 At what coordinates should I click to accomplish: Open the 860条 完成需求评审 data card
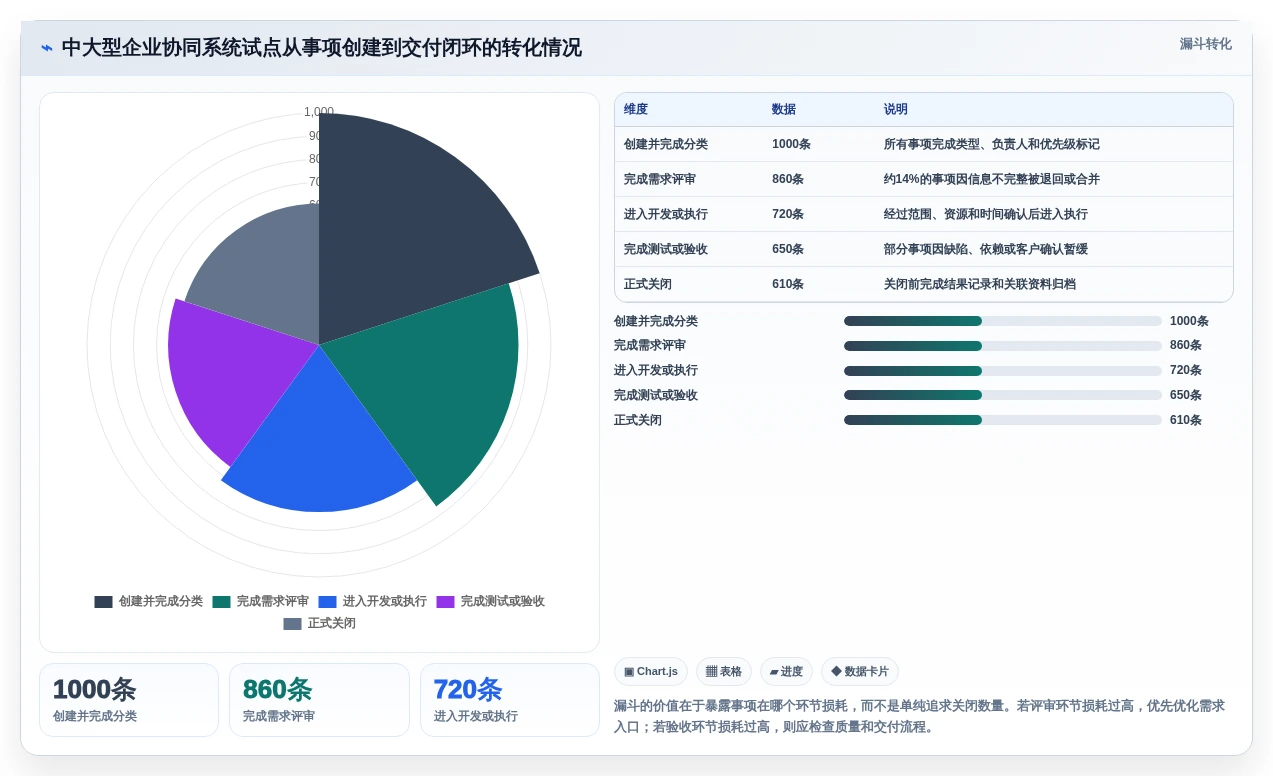(319, 700)
